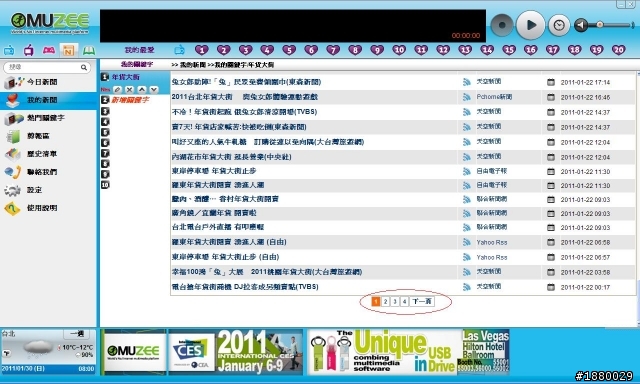640x384 pixels.
Task: Go to results page 2
Action: (385, 302)
